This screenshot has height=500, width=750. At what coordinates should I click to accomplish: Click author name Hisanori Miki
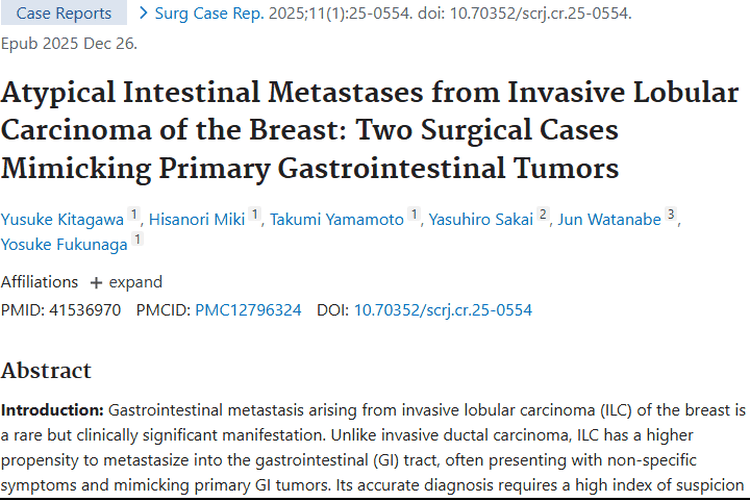point(196,219)
